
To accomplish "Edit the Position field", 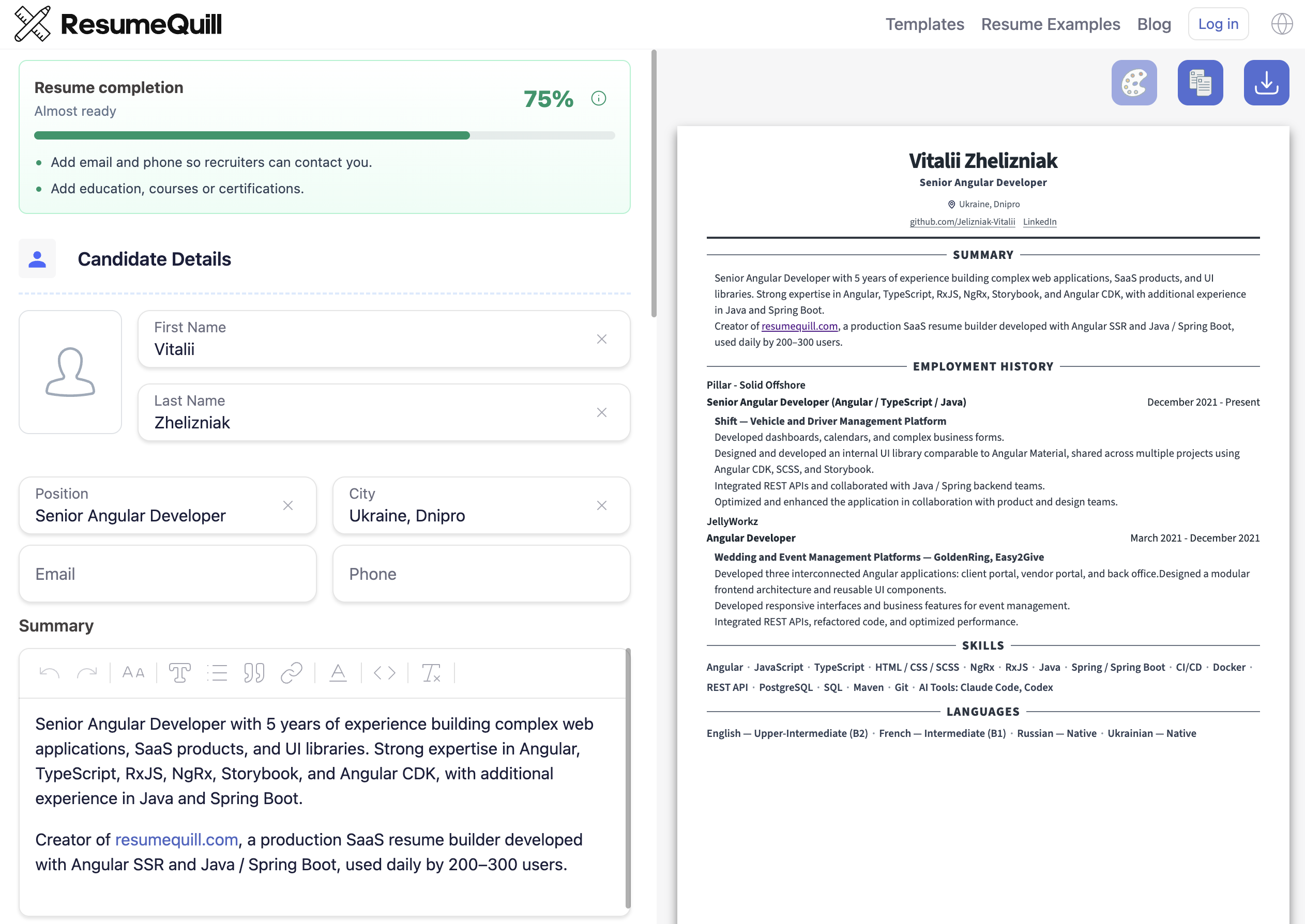I will (168, 505).
